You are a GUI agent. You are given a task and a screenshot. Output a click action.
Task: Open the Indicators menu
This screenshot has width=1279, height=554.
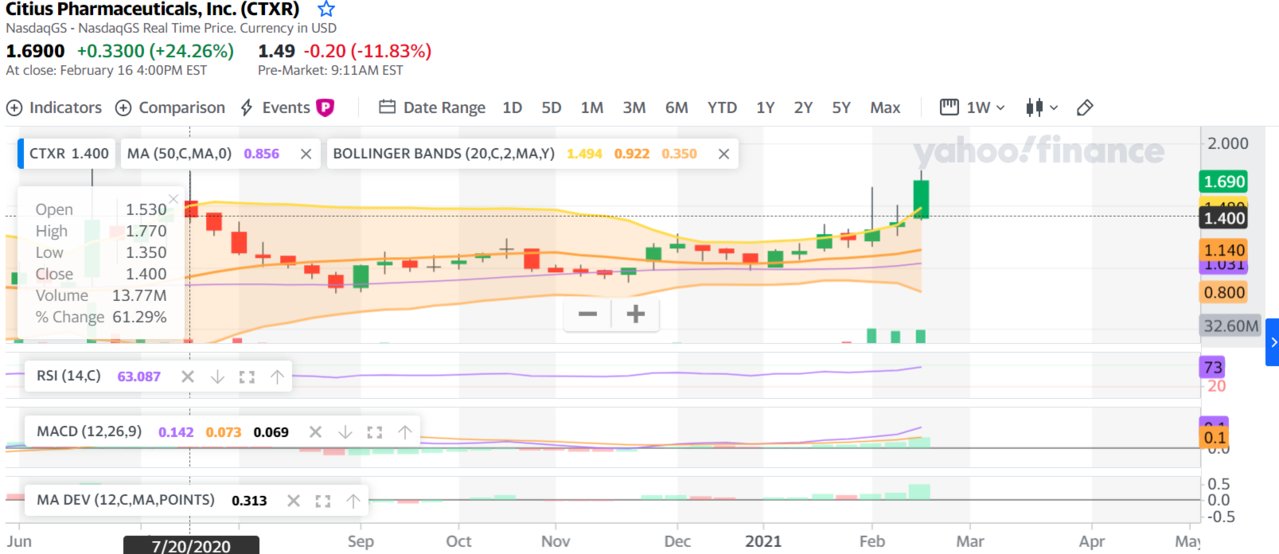54,107
